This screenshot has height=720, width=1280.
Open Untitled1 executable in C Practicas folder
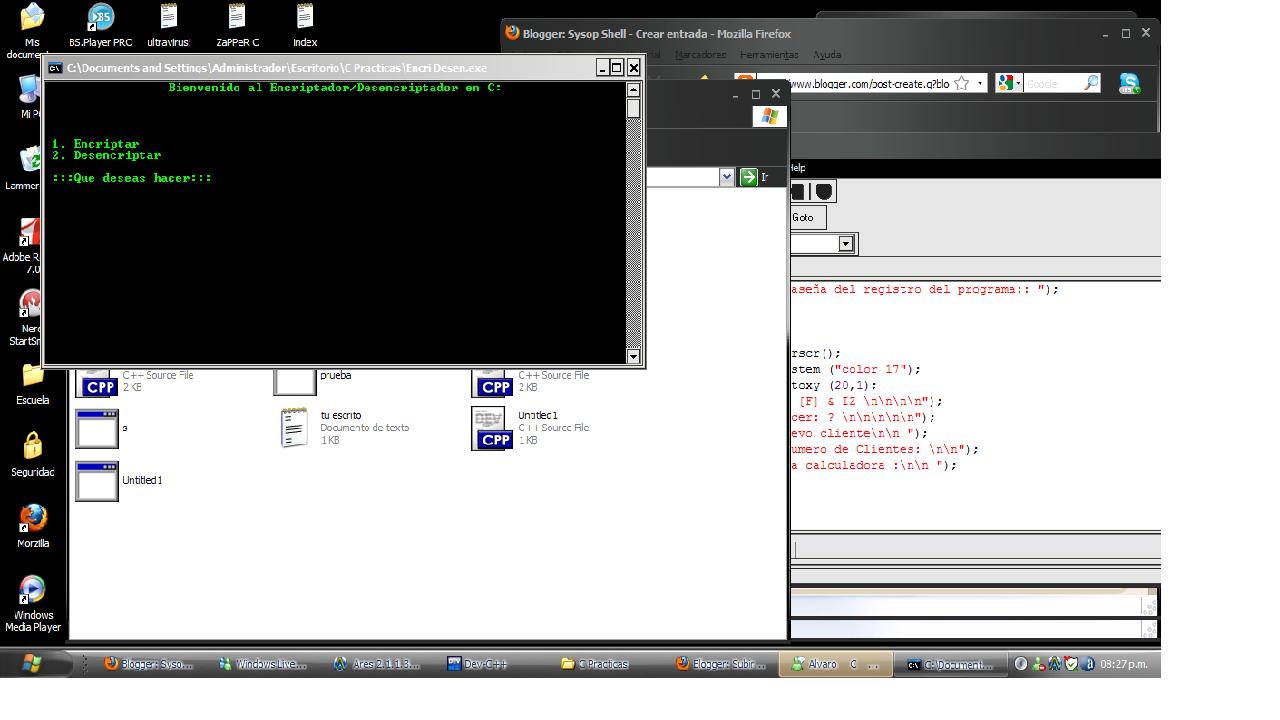119,481
